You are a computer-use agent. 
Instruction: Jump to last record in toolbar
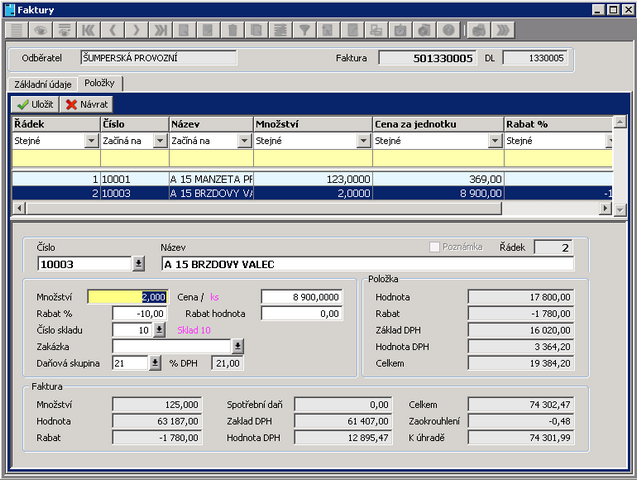(x=161, y=30)
